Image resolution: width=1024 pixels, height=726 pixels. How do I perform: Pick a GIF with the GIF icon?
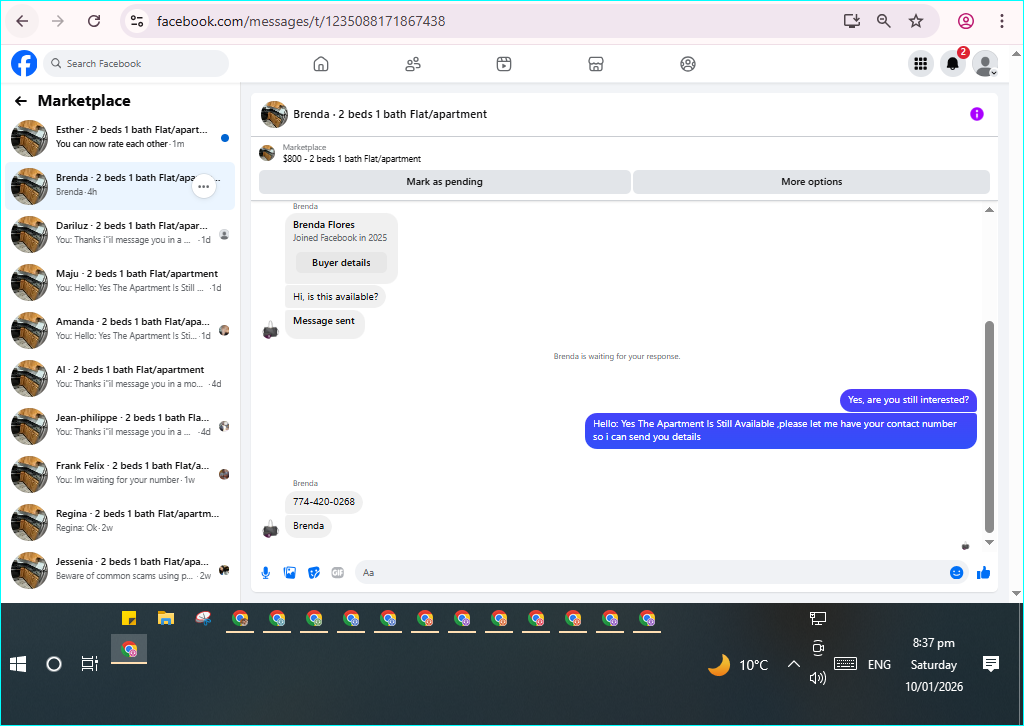(338, 573)
